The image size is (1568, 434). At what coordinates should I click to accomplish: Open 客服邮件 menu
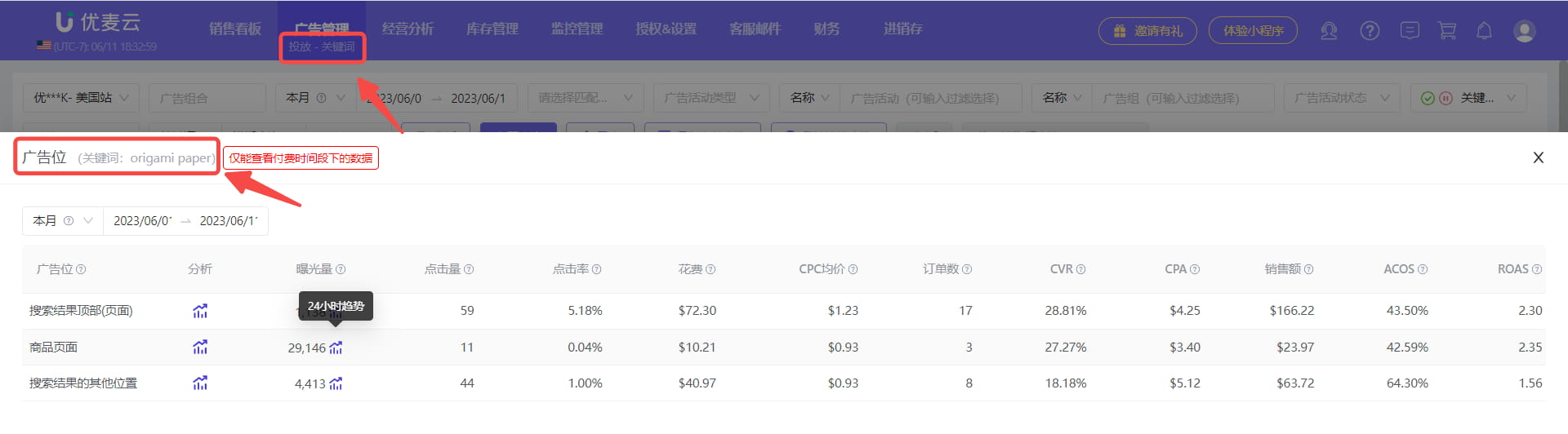(755, 29)
